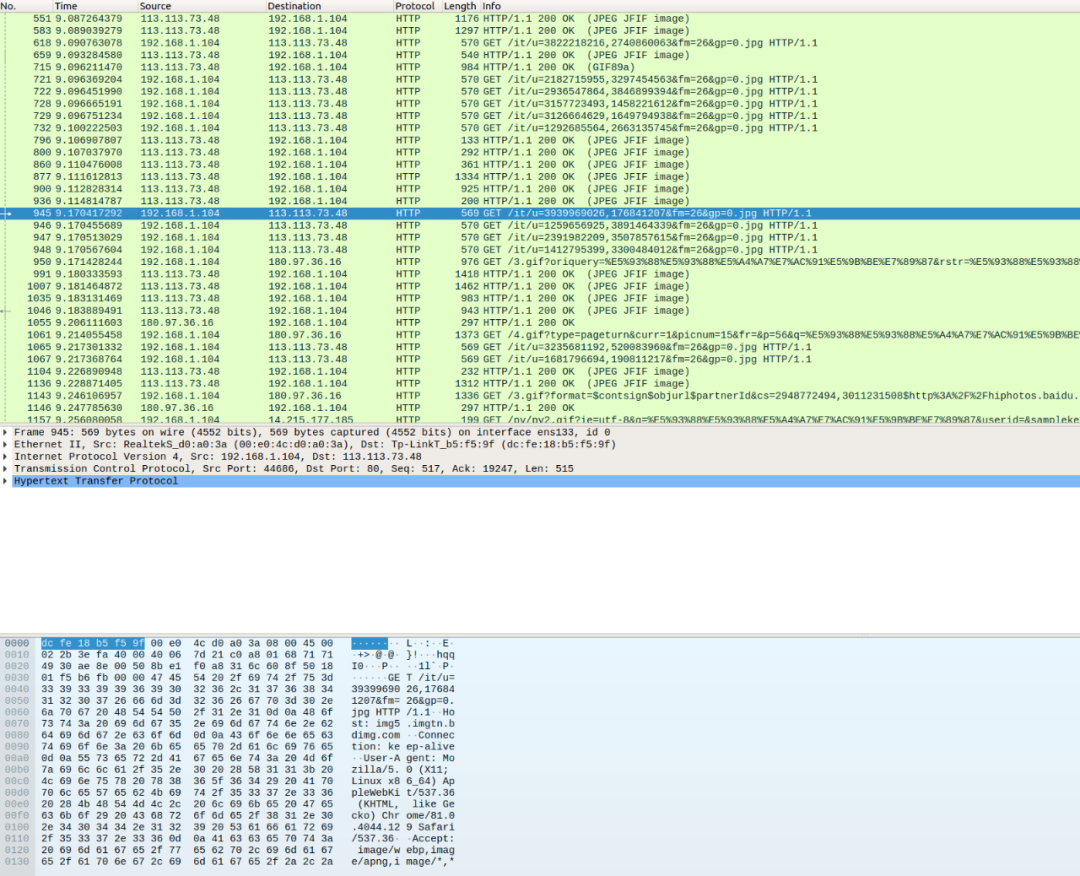Screen dimensions: 1080x876
Task: Select packet 946 GET u=1259656925 request
Action: (540, 225)
